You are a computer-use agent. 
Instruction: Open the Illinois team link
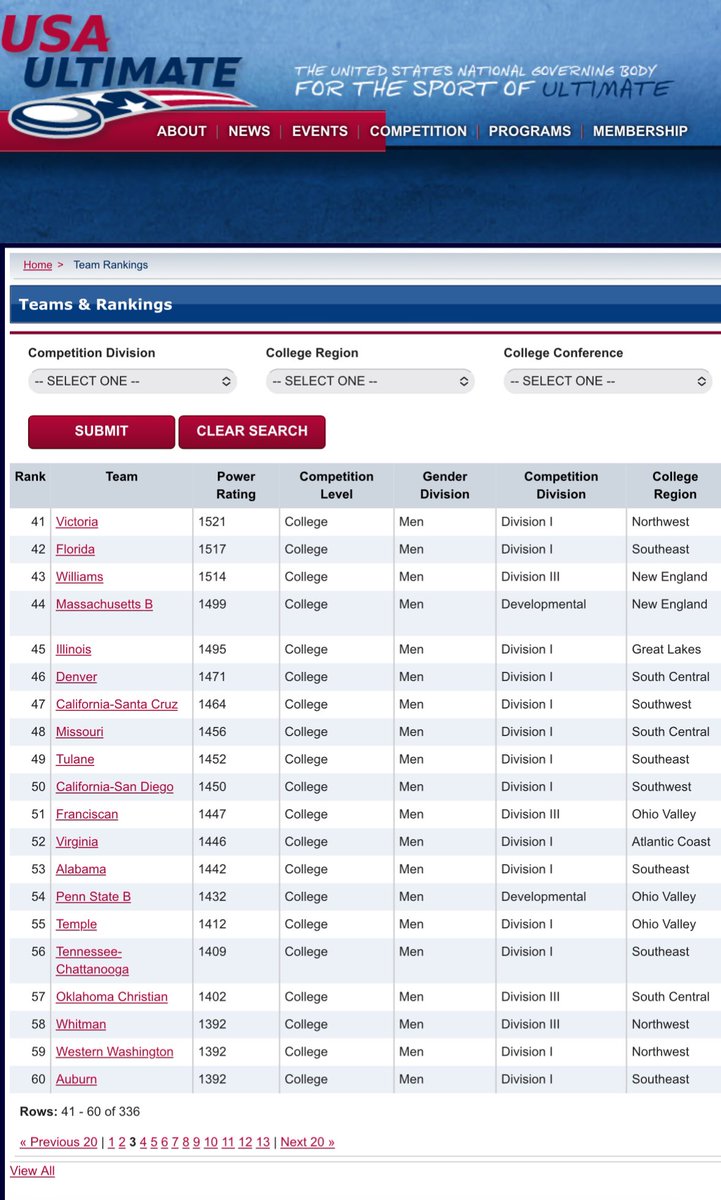point(73,649)
